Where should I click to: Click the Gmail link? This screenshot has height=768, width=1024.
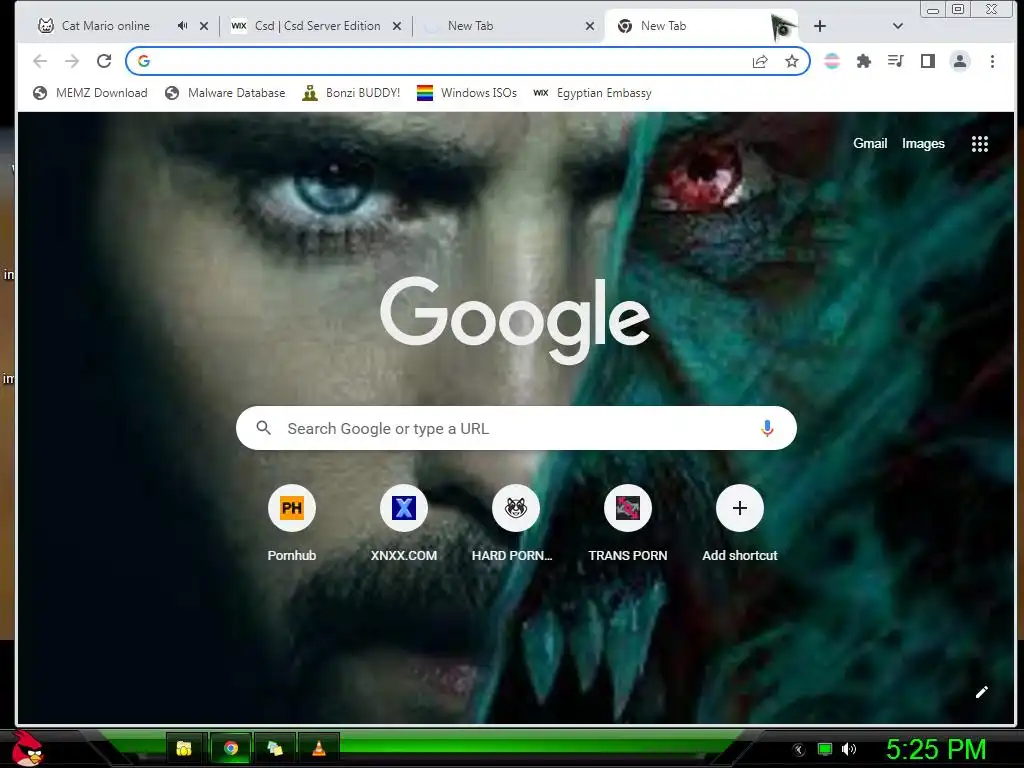pos(870,144)
